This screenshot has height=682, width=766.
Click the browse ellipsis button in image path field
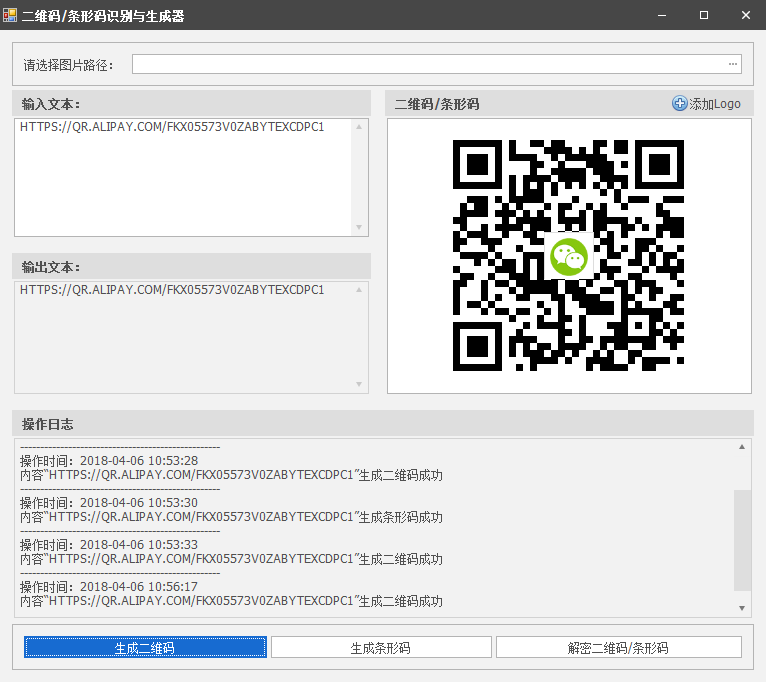click(x=733, y=64)
